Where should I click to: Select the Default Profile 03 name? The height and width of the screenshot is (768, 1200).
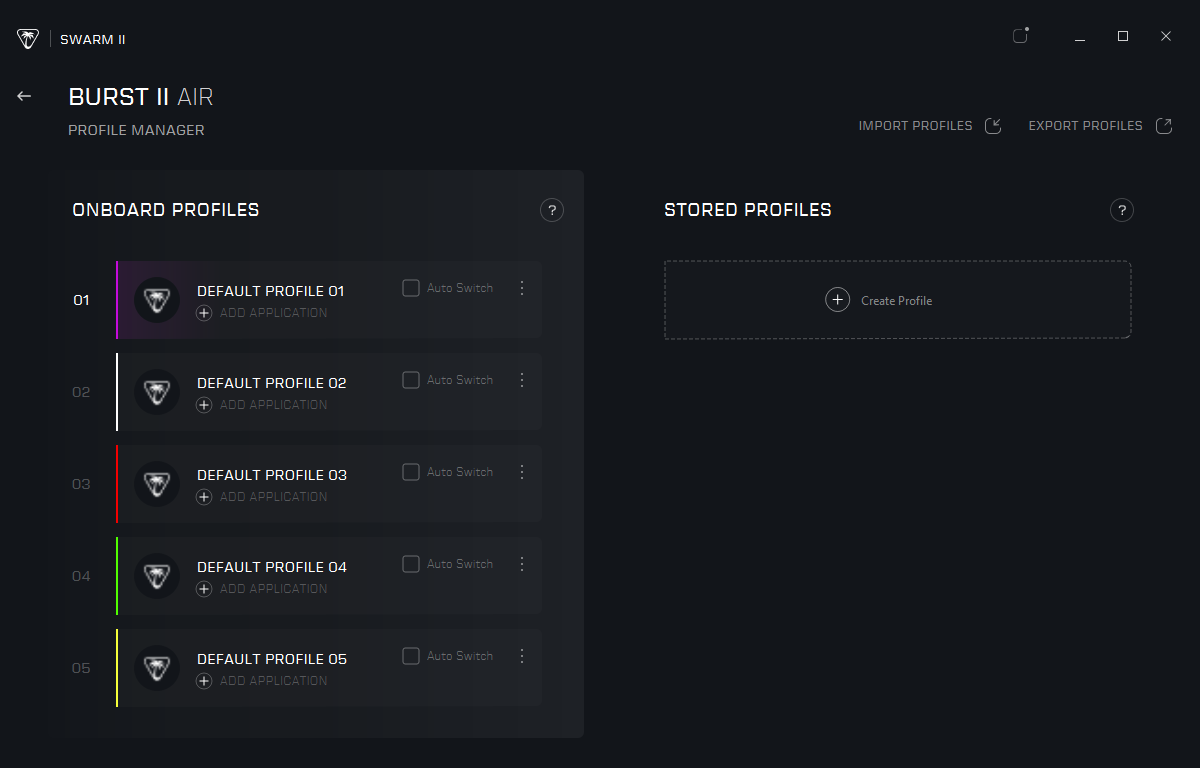(x=272, y=475)
